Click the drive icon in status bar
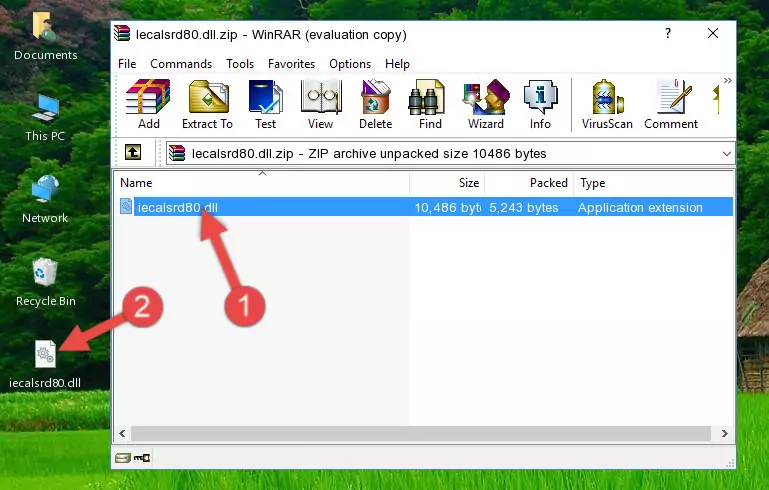 (x=123, y=458)
